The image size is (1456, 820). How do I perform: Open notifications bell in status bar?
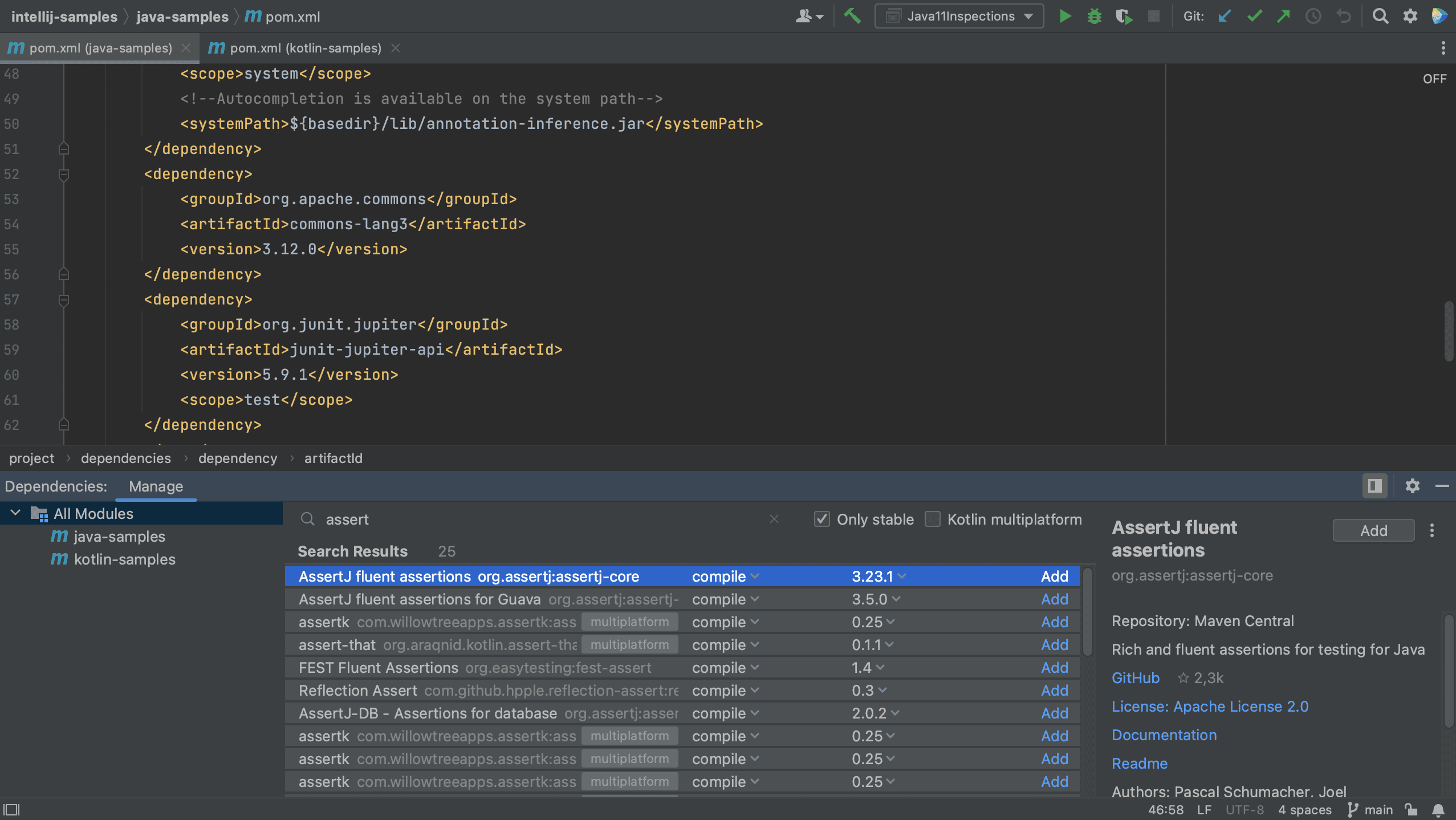pos(1438,810)
